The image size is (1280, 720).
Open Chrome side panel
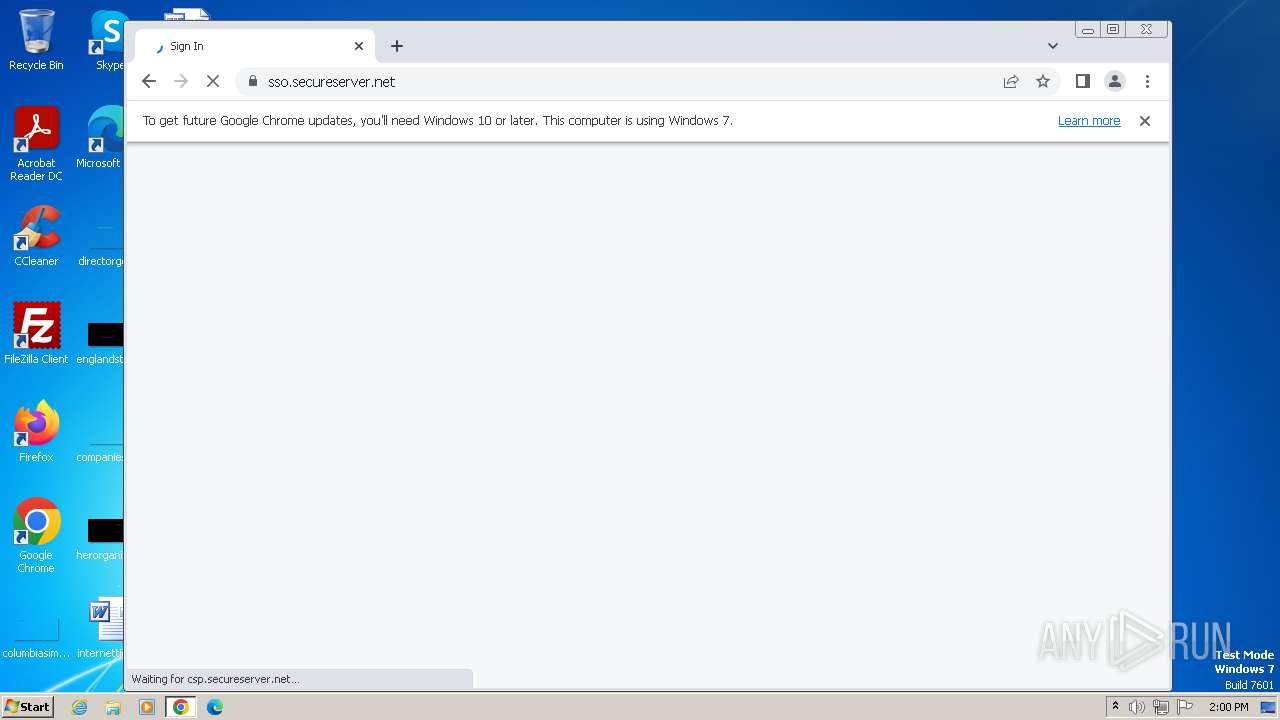tap(1082, 82)
